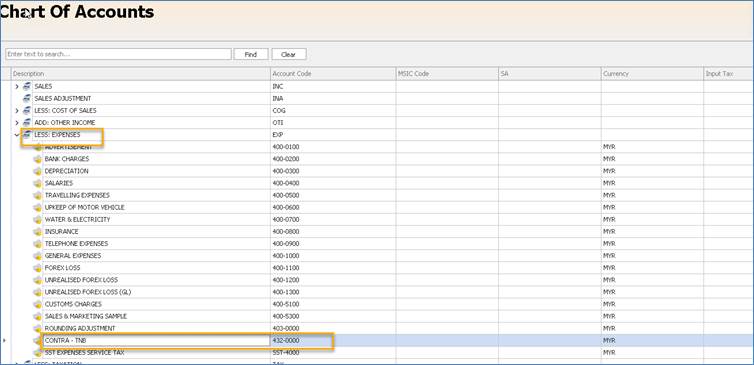Click the EXP account code cell
754x365 pixels.
277,135
